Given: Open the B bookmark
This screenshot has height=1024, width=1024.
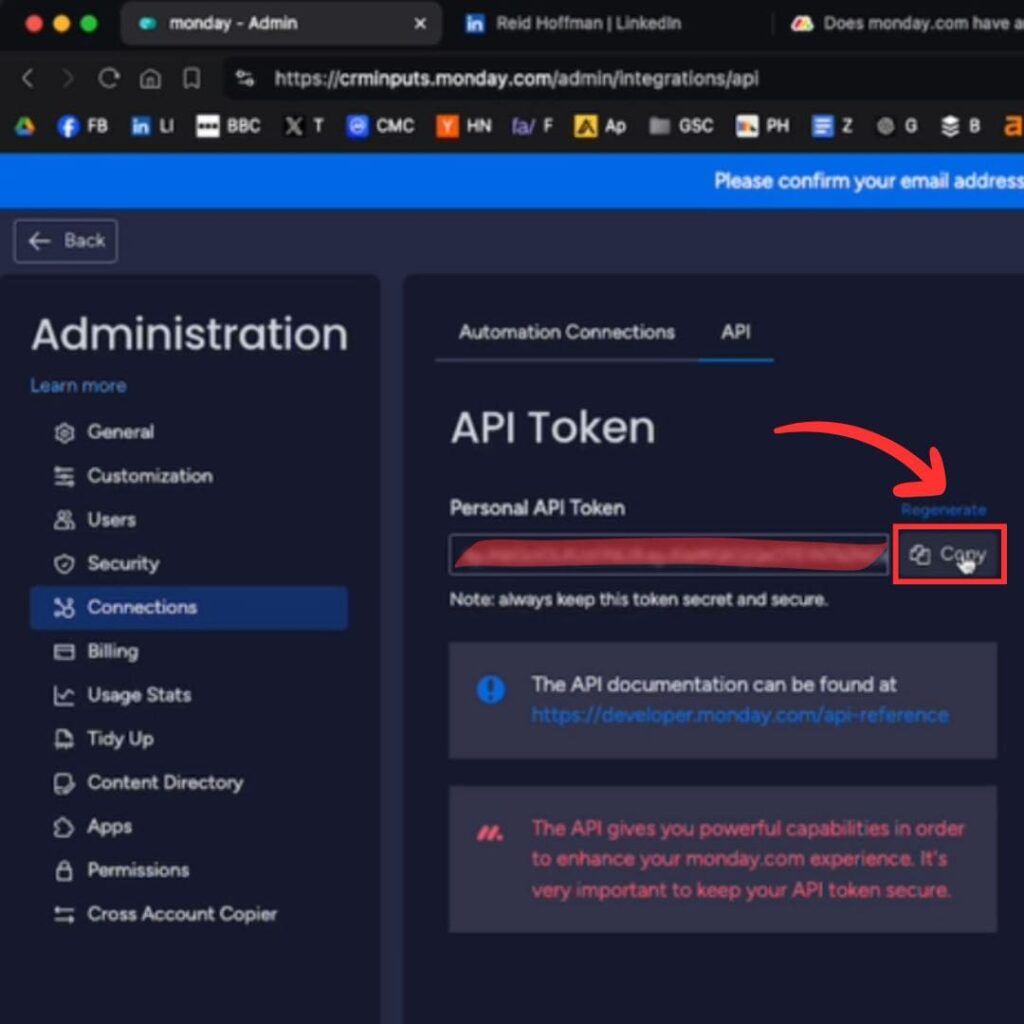Looking at the screenshot, I should 960,126.
